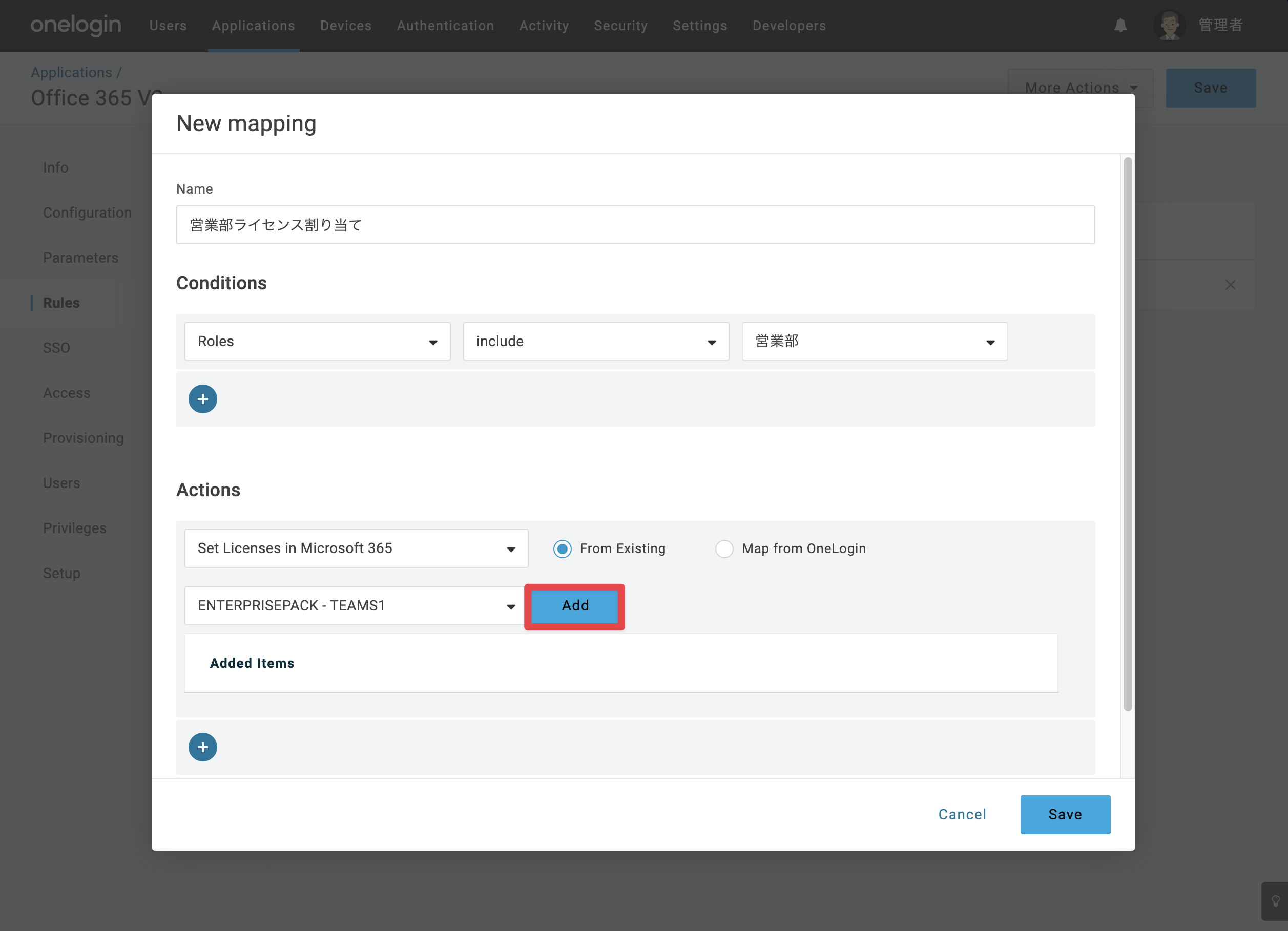Switch to the Info sidebar tab

[x=56, y=168]
